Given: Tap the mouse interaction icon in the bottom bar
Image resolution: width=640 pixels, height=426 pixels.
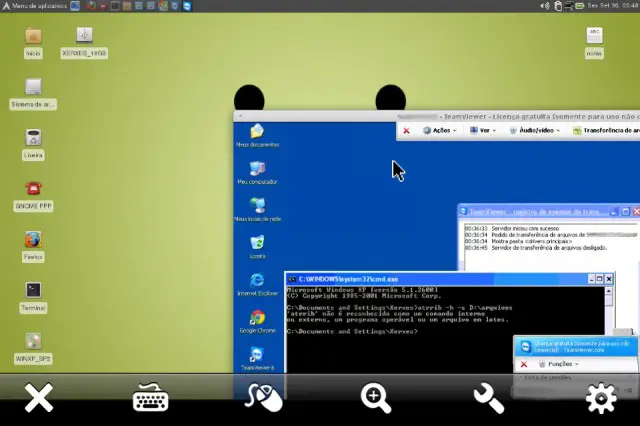Looking at the screenshot, I should [263, 397].
